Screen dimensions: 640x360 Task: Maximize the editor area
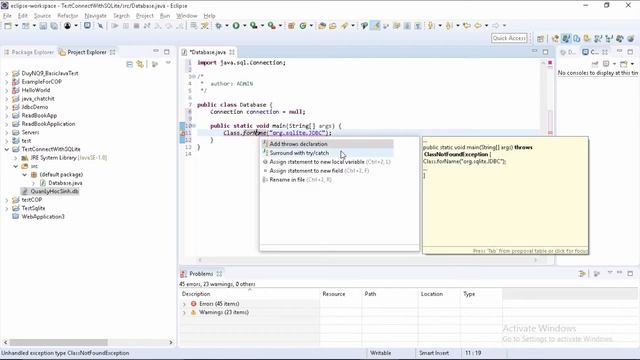[x=545, y=52]
